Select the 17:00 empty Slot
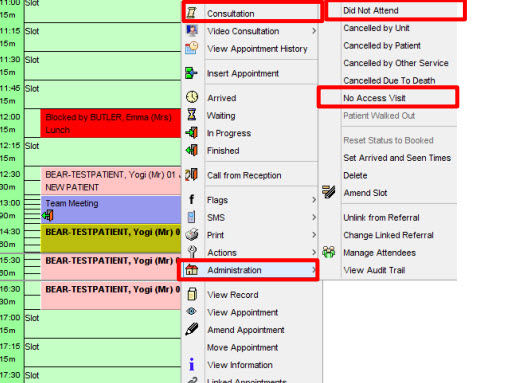The width and height of the screenshot is (505, 383). [x=103, y=324]
